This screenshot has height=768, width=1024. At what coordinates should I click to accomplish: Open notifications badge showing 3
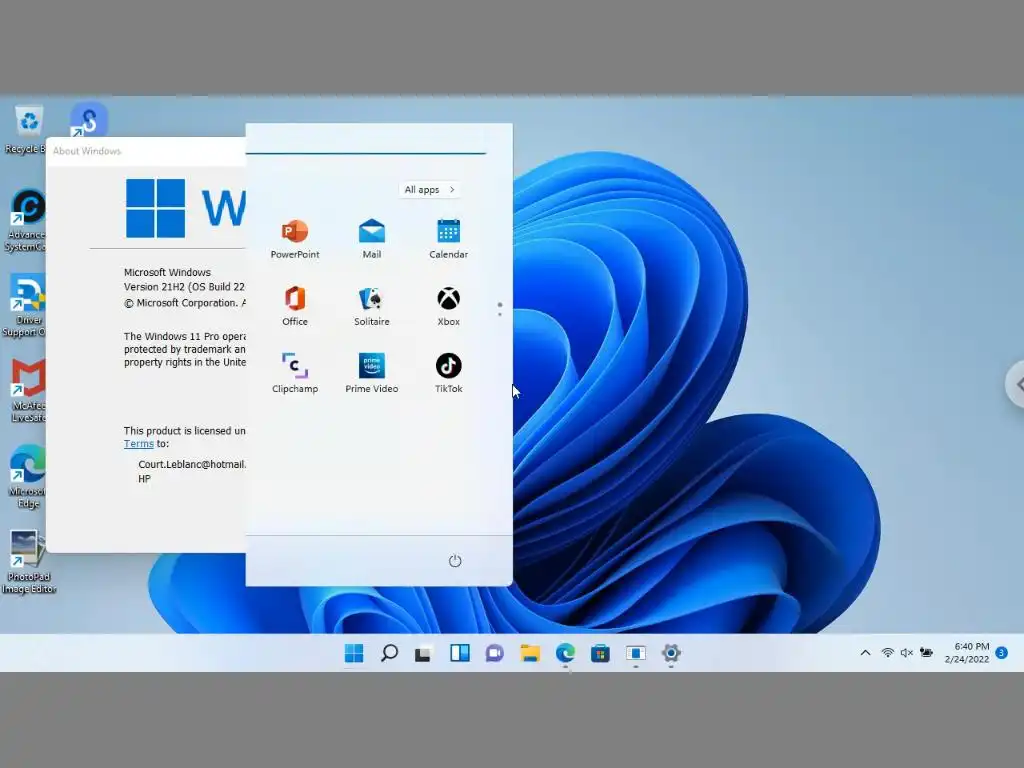1002,652
